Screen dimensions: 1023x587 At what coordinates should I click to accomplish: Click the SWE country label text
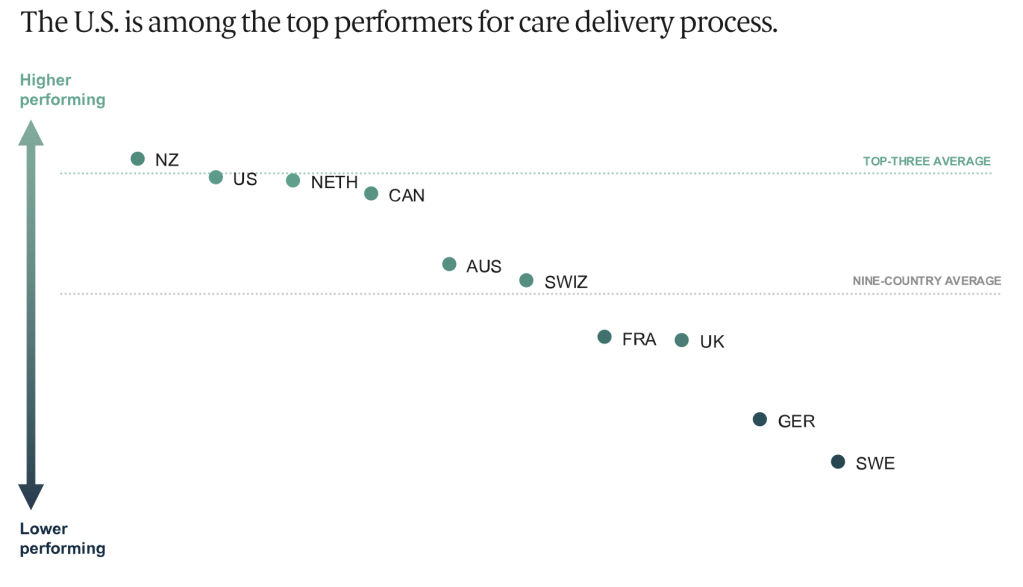point(875,464)
